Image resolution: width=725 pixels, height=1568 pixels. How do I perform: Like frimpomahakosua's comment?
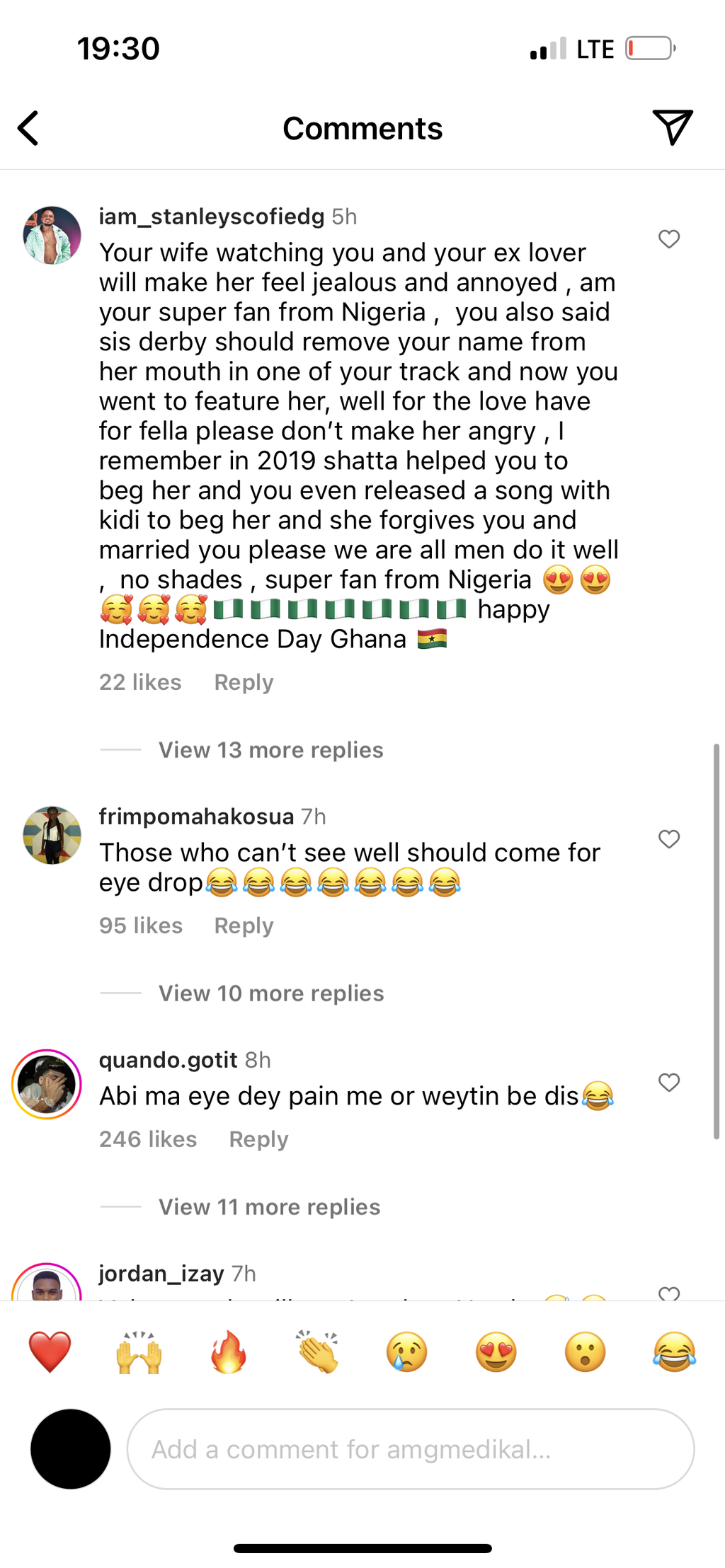click(668, 839)
